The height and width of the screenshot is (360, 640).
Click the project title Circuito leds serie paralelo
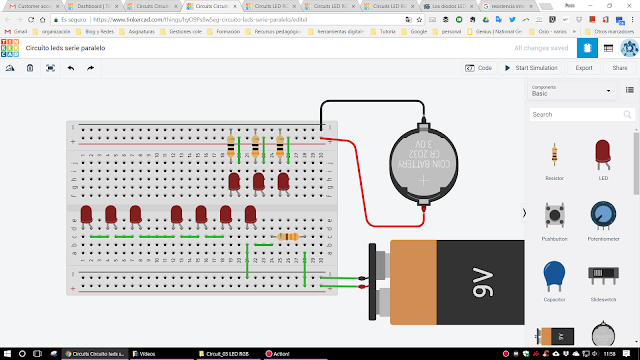[65, 48]
